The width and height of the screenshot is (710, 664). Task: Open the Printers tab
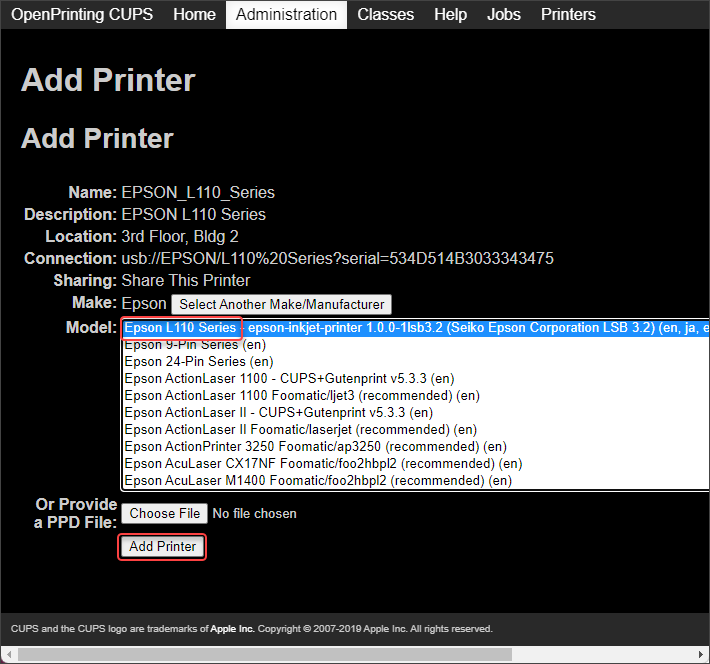click(568, 14)
